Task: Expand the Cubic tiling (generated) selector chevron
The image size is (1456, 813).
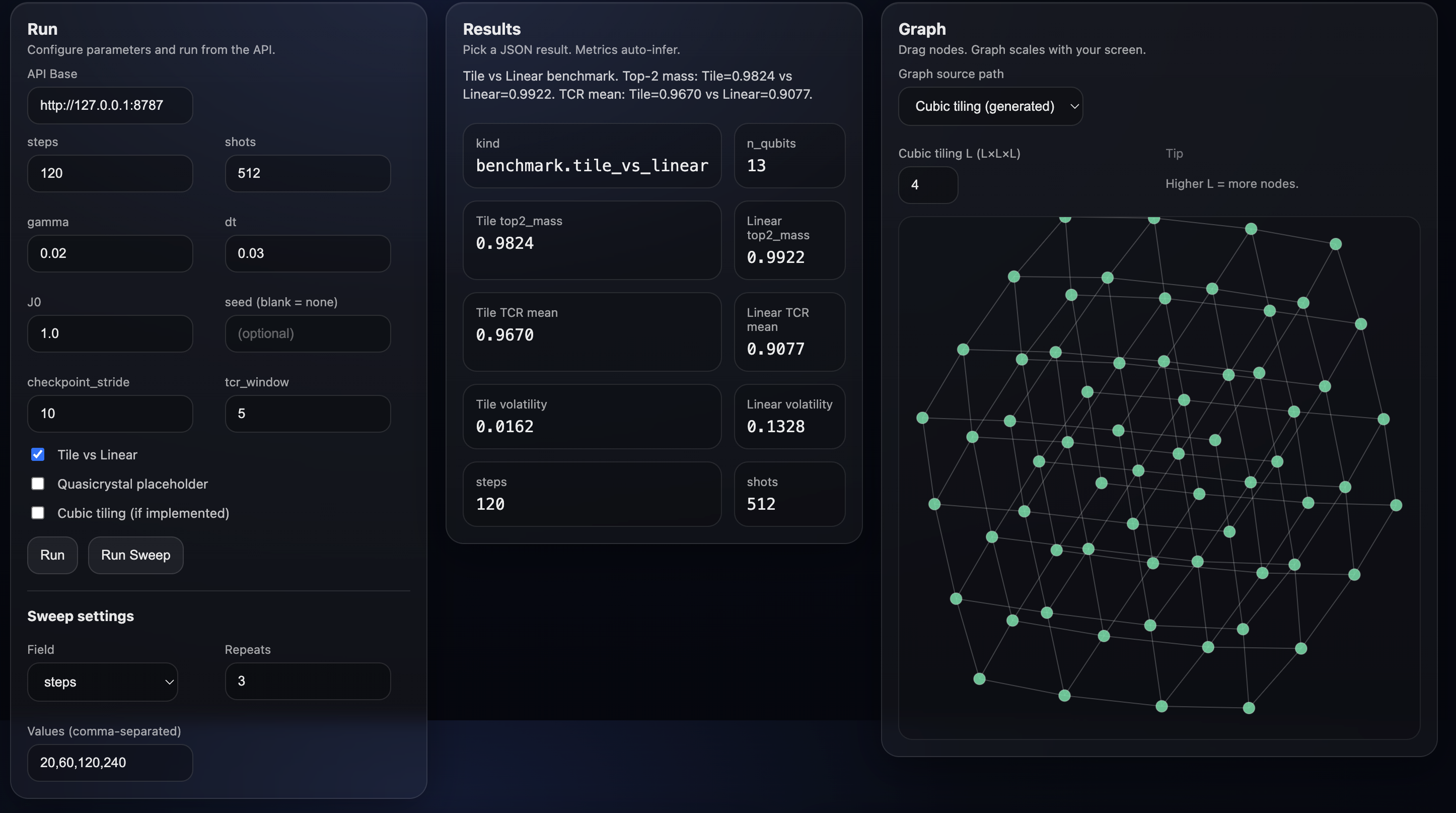Action: tap(1073, 106)
